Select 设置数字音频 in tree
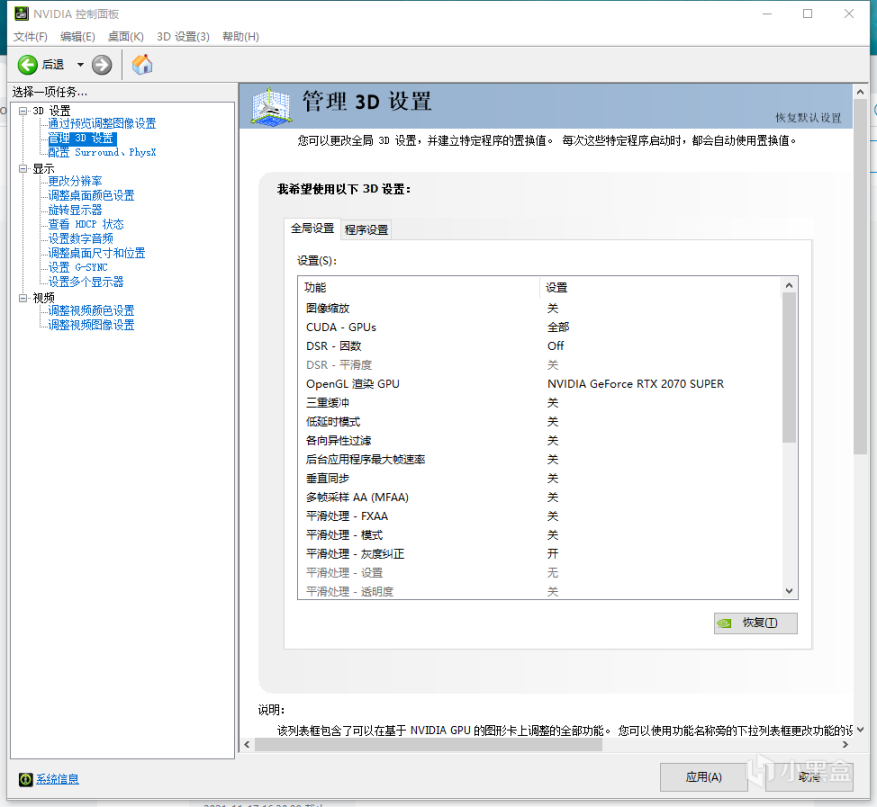Viewport: 877px width, 807px height. [x=81, y=239]
